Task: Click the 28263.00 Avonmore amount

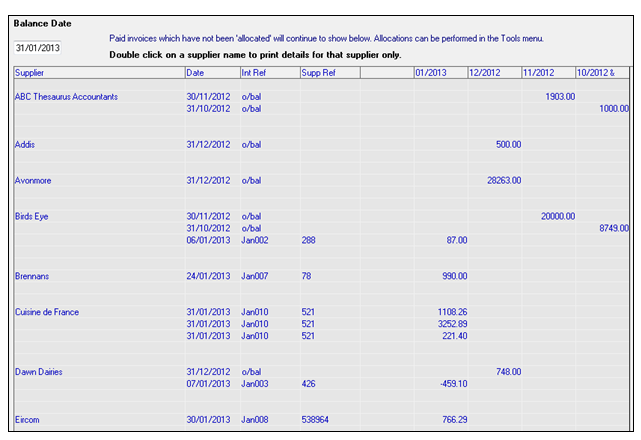Action: 504,181
